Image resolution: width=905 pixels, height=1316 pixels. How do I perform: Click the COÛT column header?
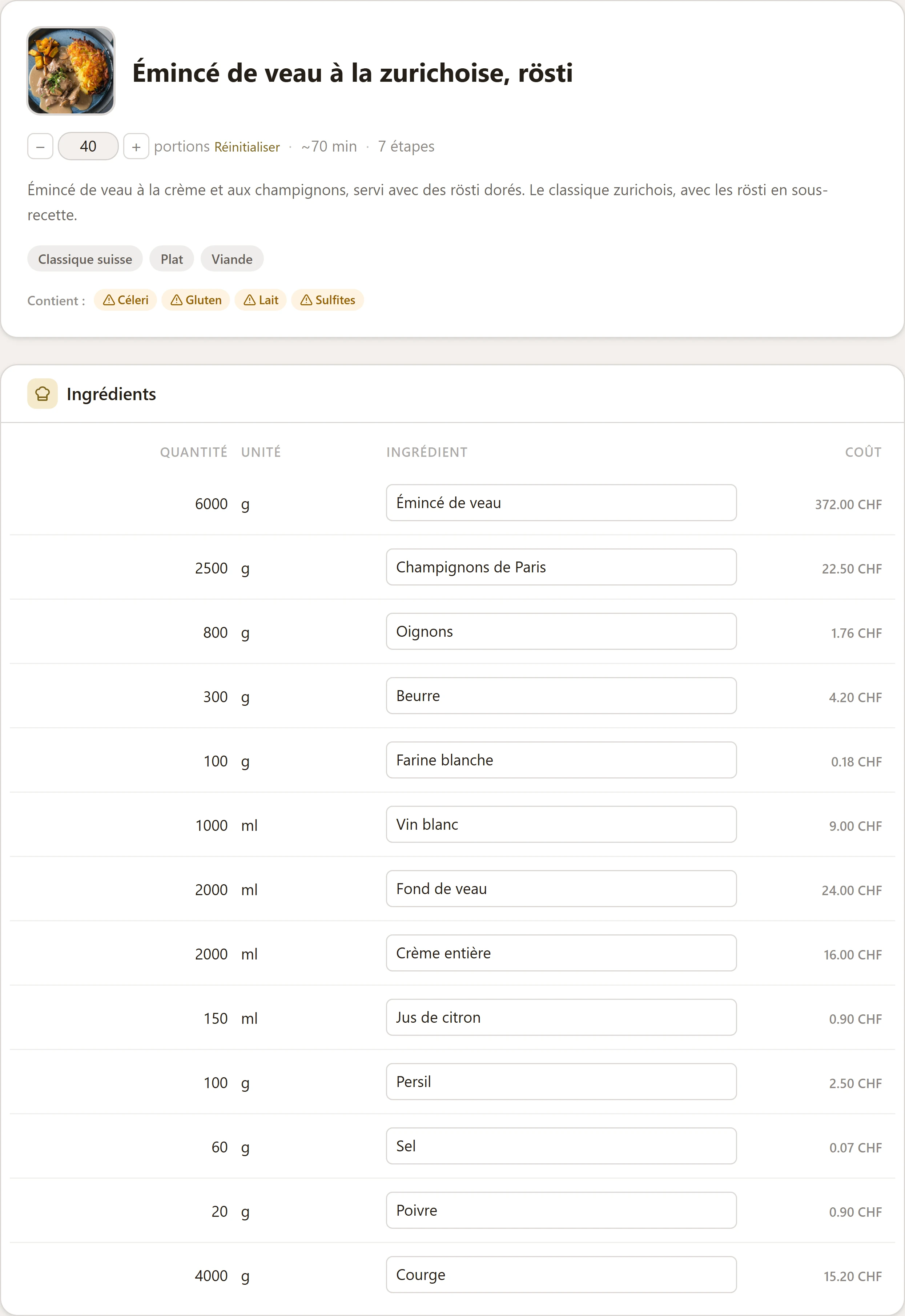coord(864,452)
